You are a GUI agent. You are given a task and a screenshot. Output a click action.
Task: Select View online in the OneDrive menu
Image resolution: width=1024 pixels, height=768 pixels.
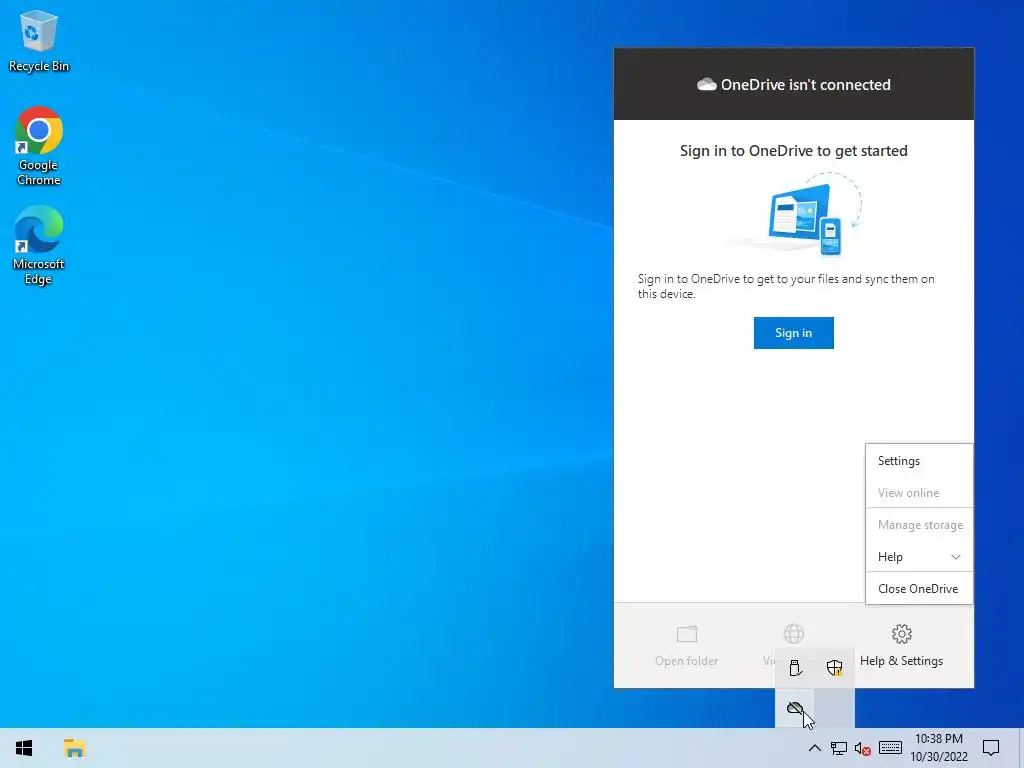[x=919, y=492]
